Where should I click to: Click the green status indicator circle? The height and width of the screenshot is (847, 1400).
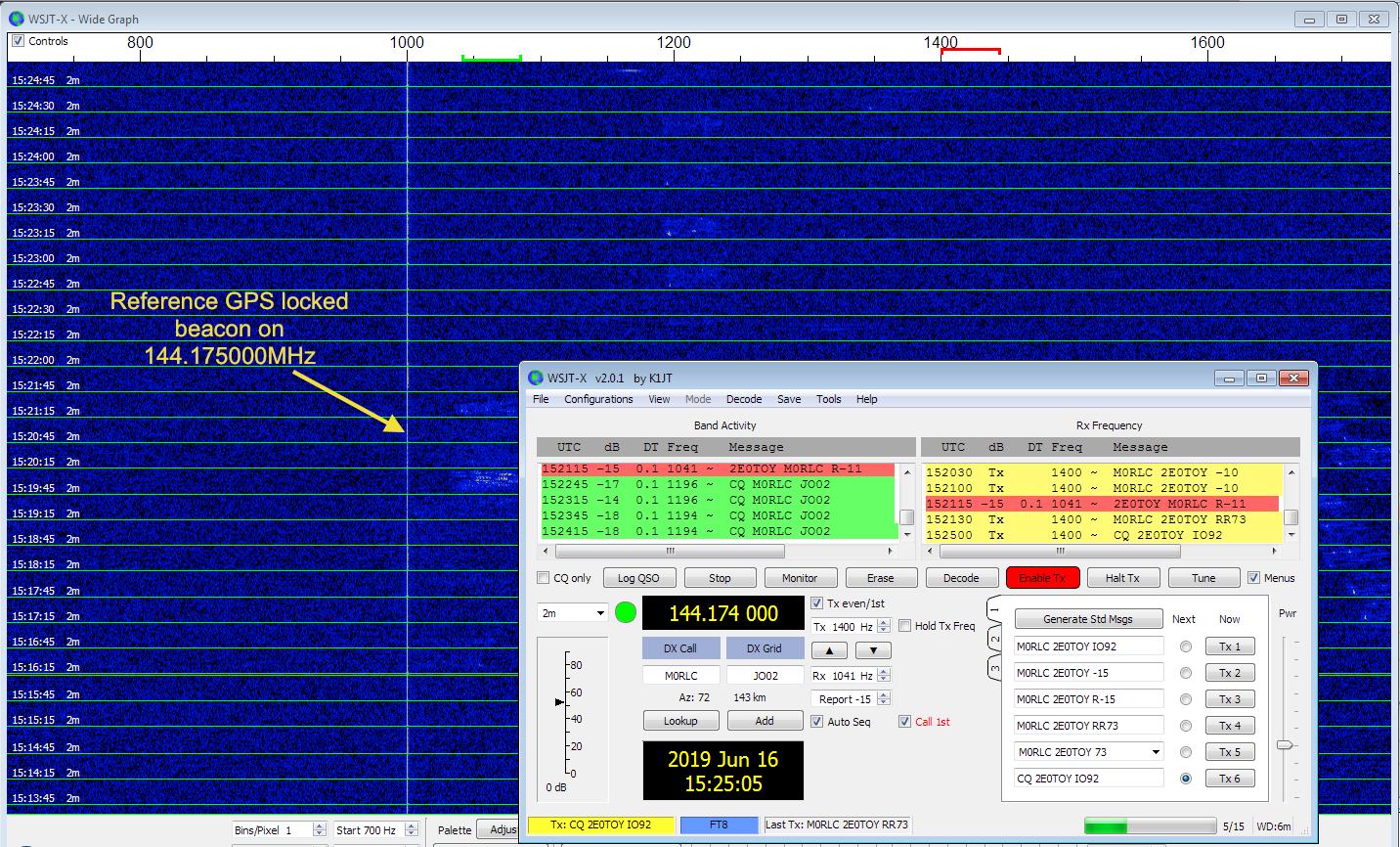(626, 613)
